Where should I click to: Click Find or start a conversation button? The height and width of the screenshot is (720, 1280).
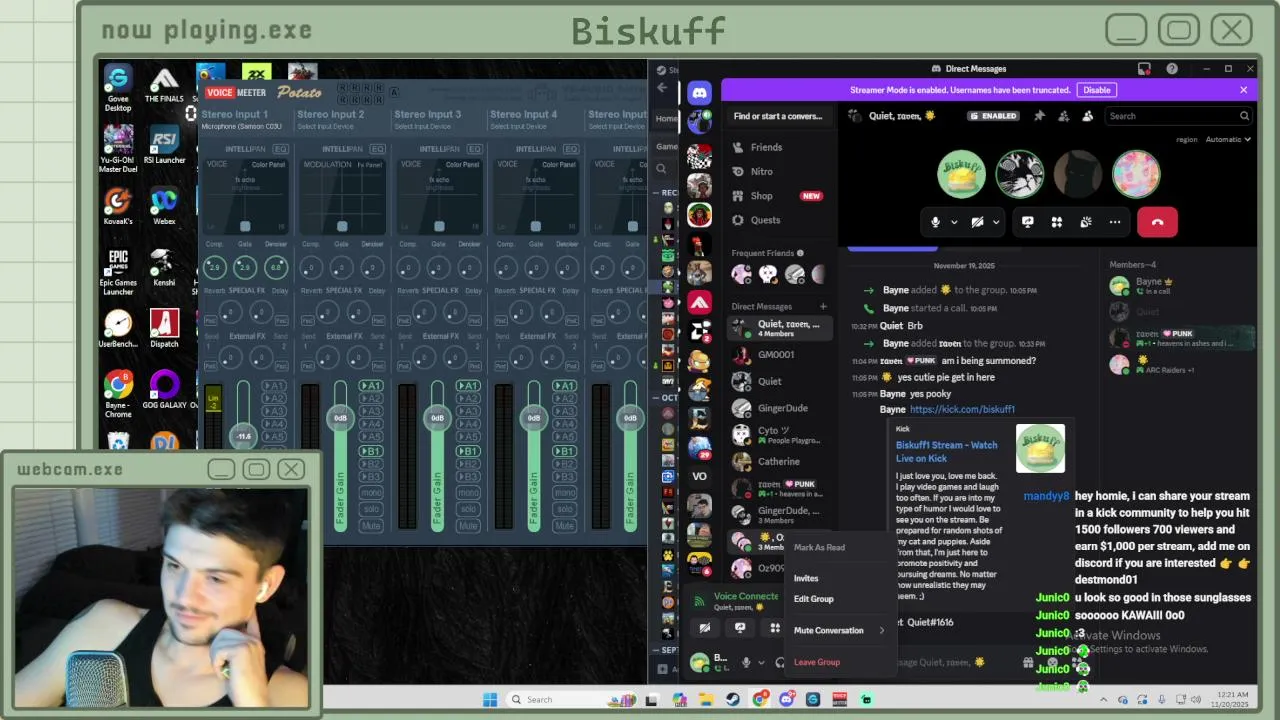pos(778,116)
